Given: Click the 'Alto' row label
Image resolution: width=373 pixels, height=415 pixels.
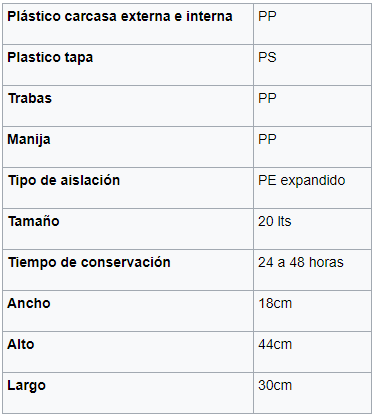Looking at the screenshot, I should tap(21, 344).
